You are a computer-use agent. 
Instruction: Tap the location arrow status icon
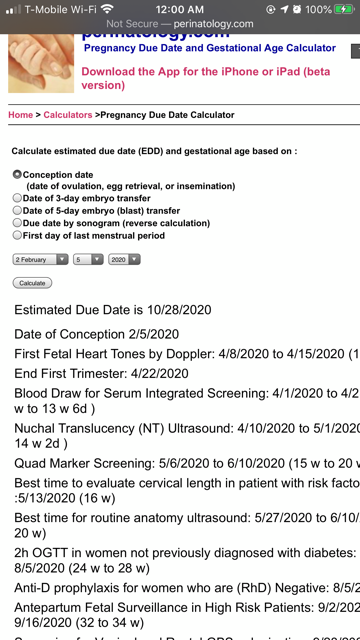point(284,9)
